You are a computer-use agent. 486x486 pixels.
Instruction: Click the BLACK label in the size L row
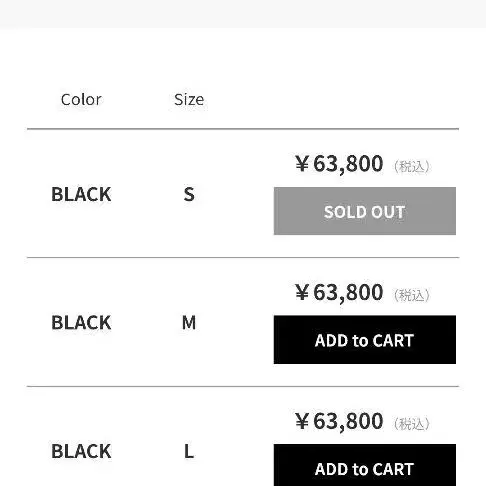tap(81, 451)
